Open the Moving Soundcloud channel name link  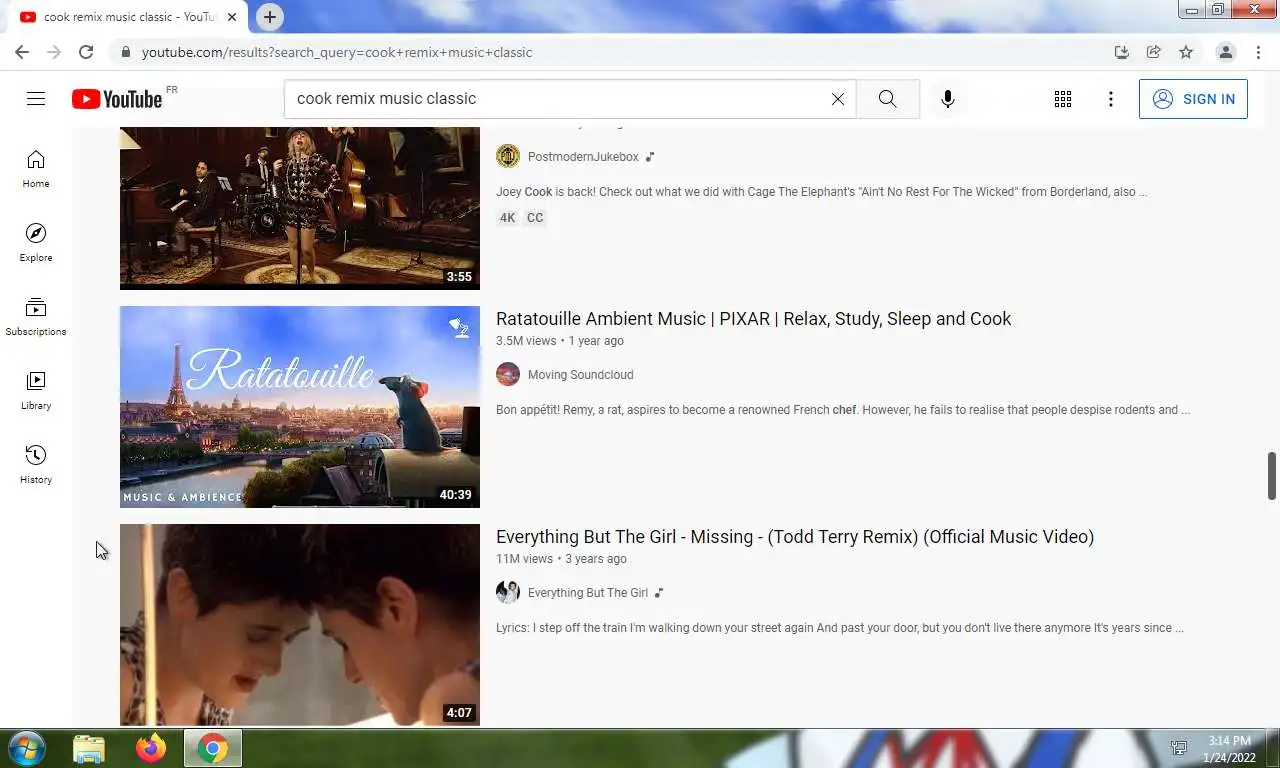(580, 375)
